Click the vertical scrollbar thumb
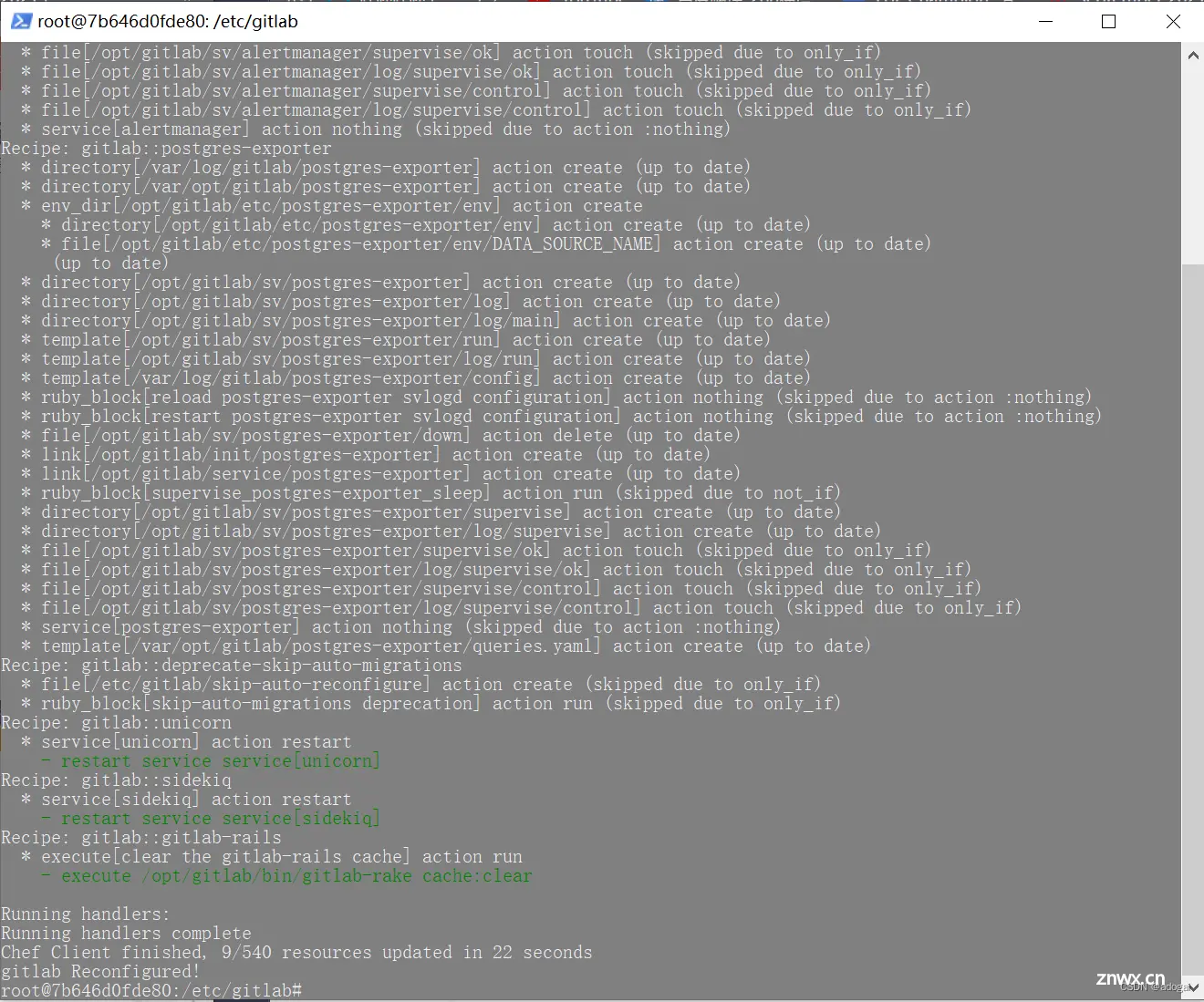The width and height of the screenshot is (1204, 1002). click(1193, 619)
